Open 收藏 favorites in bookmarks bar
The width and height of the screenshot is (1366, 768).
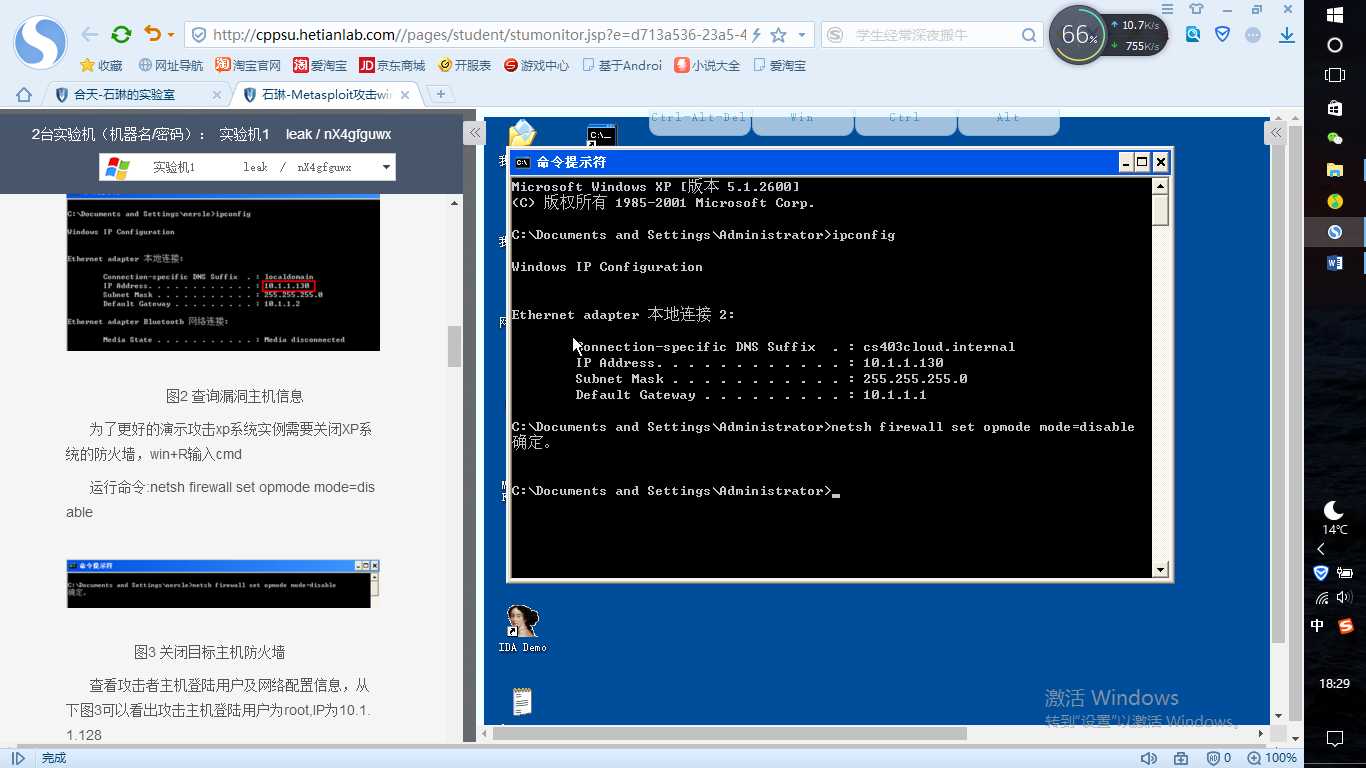(x=101, y=65)
